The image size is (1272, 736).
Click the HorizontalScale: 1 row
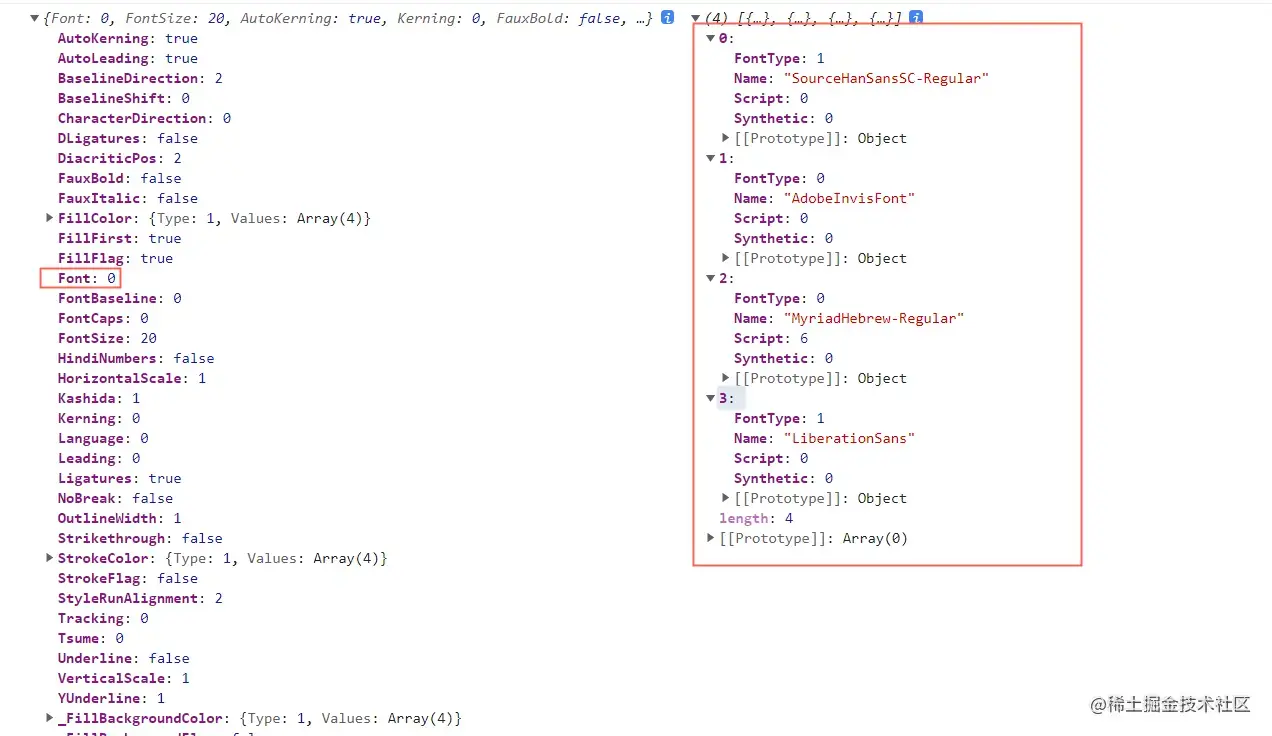[132, 378]
